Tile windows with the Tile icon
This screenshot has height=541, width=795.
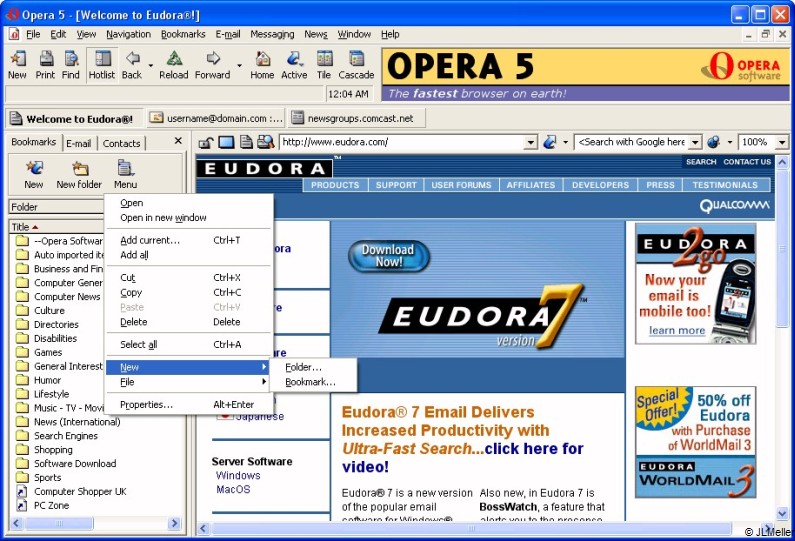coord(324,59)
